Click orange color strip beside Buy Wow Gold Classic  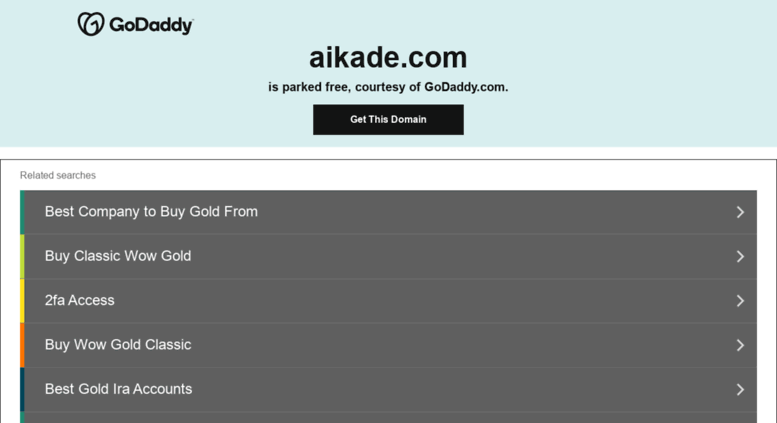coord(22,345)
